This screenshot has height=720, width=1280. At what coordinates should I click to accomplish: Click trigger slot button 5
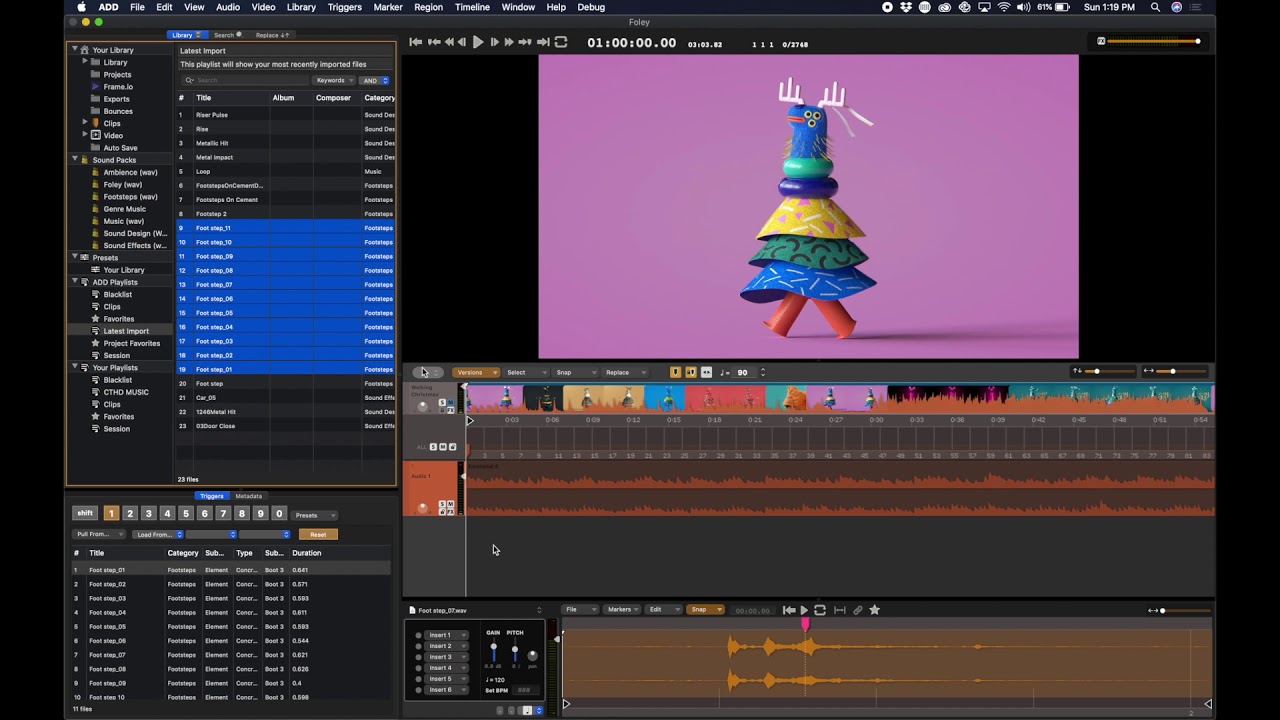click(x=185, y=513)
